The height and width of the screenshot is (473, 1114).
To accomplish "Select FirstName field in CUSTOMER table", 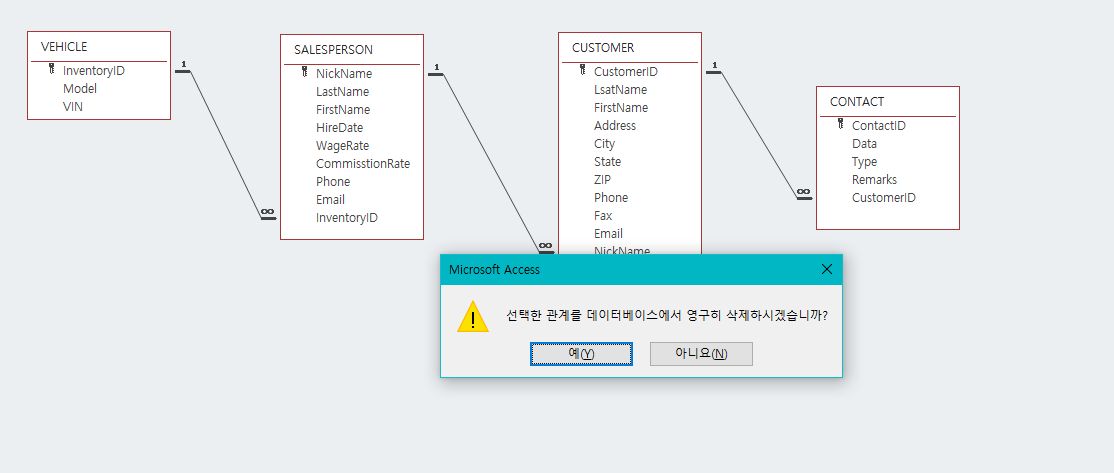I will coord(621,107).
